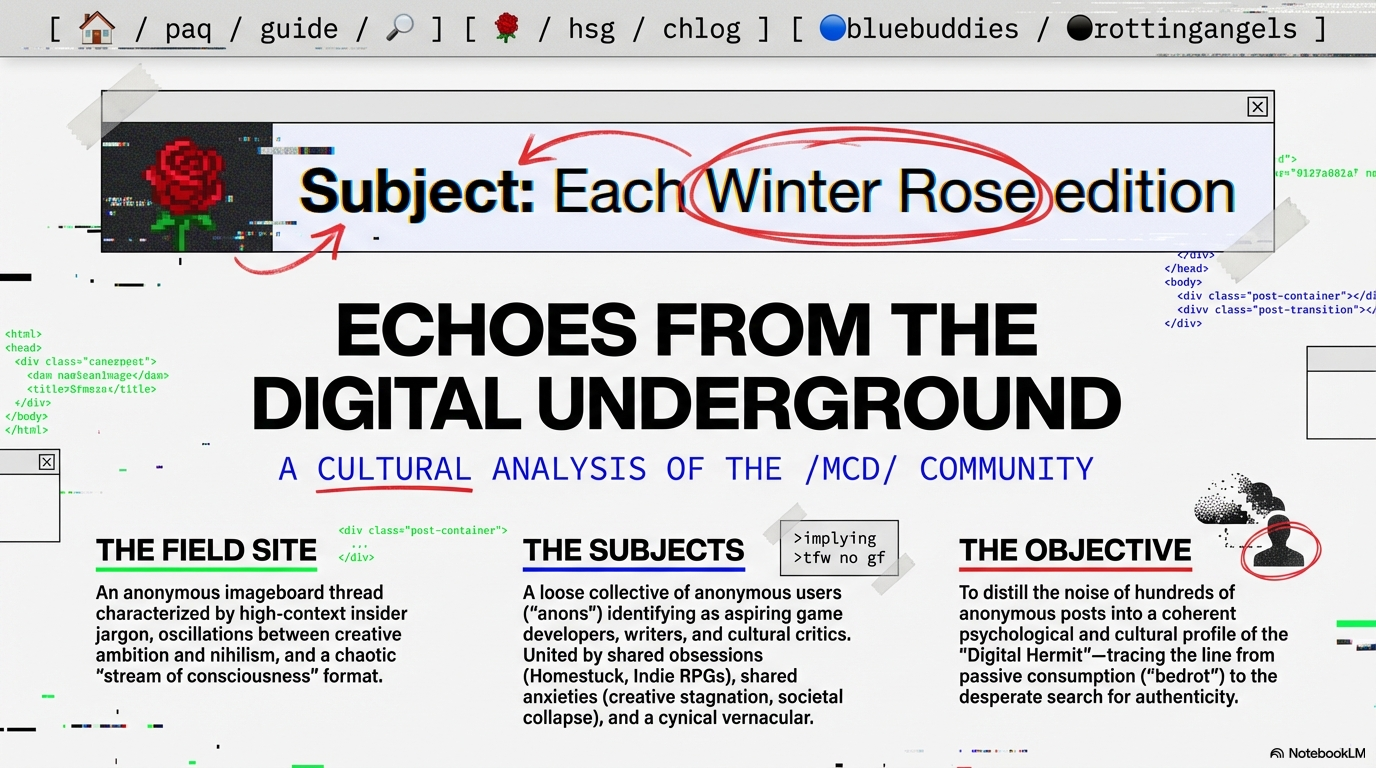
Task: Click the 'THE OBJECTIVE' heading
Action: [x=1075, y=550]
